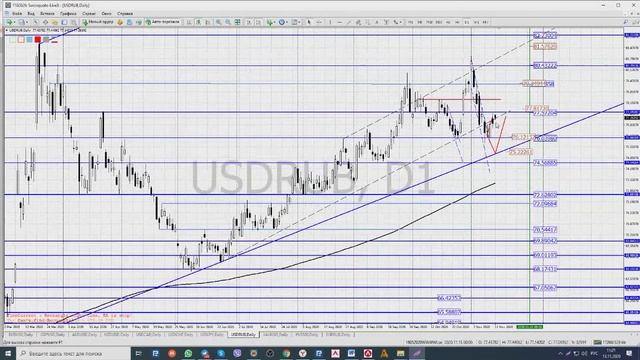Open the Profiles toolbar icon
Screen dimensions: 640x360
click(21, 22)
